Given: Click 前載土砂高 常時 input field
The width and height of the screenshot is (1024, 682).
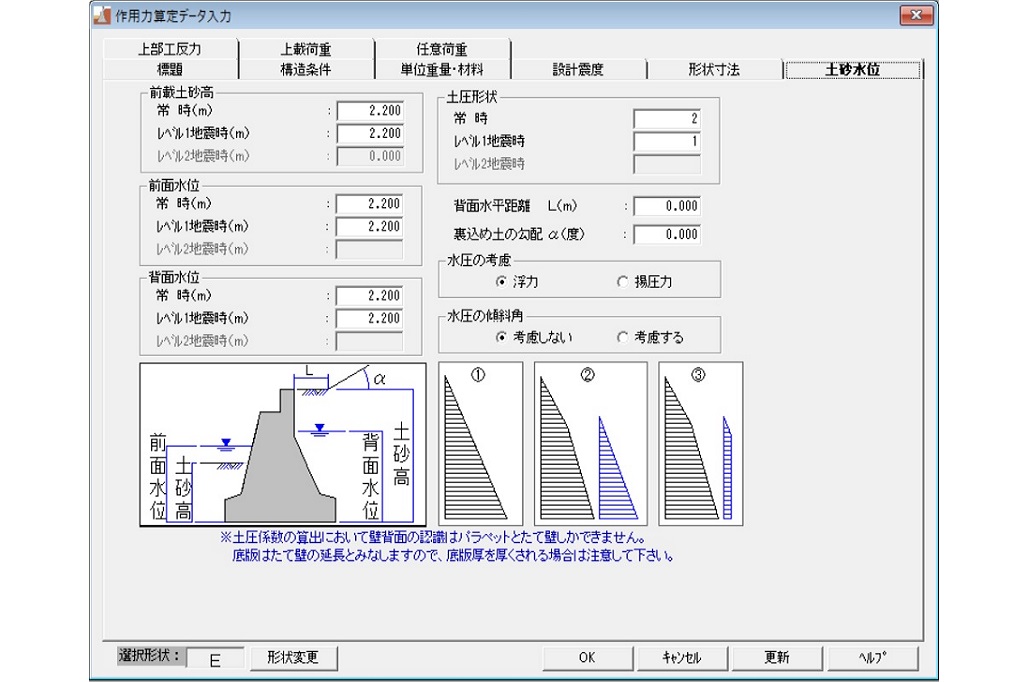Looking at the screenshot, I should [x=369, y=111].
